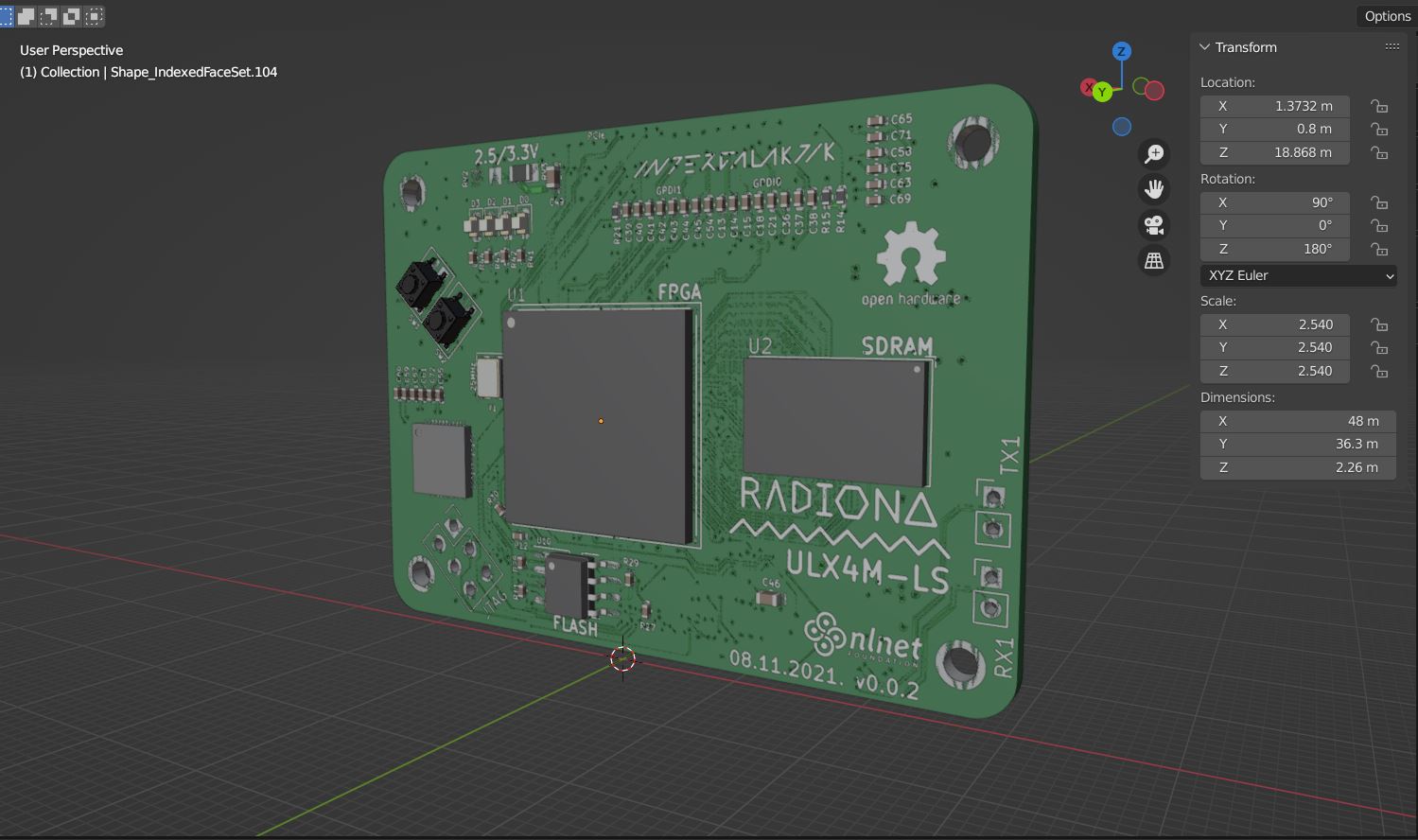Select the Subtract selection mode icon
This screenshot has width=1418, height=840.
pyautogui.click(x=49, y=16)
